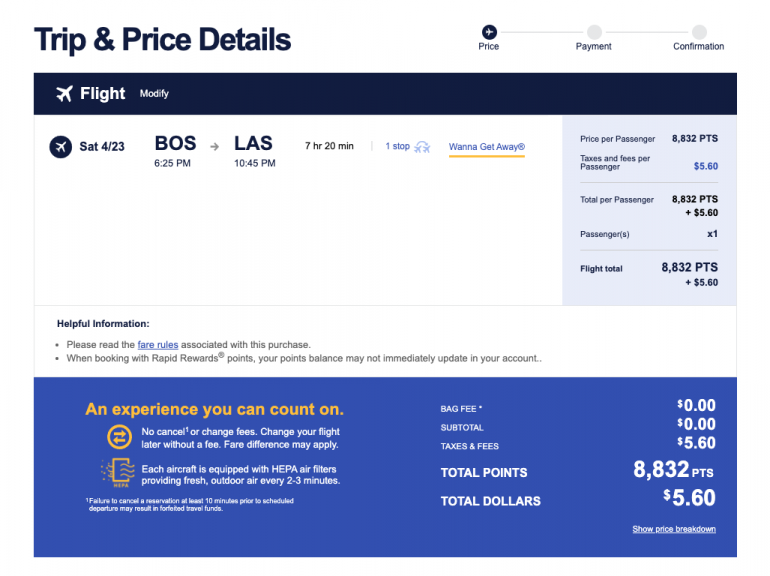Select the Wanna Get Away fare link
Image resolution: width=770 pixels, height=576 pixels.
[487, 147]
